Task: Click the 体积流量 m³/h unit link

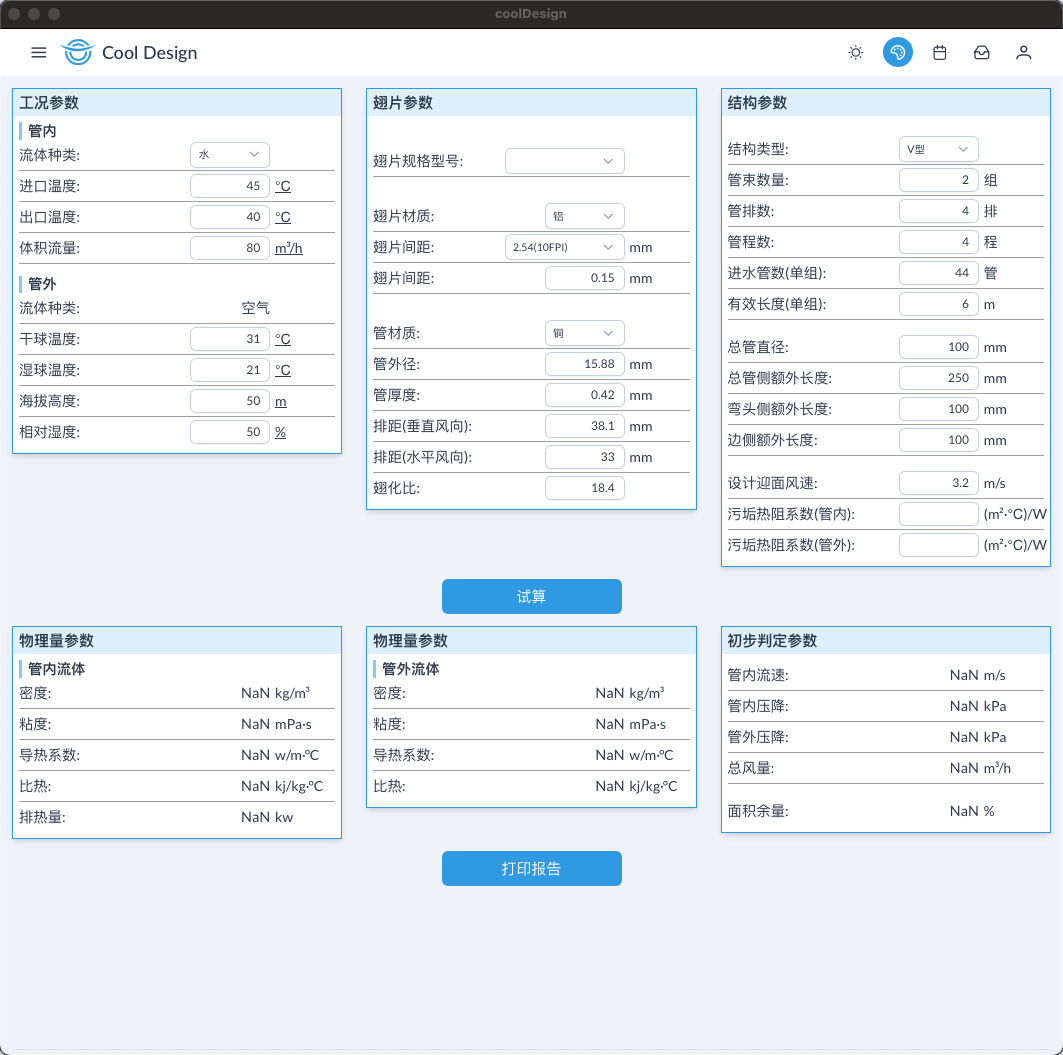Action: point(289,248)
